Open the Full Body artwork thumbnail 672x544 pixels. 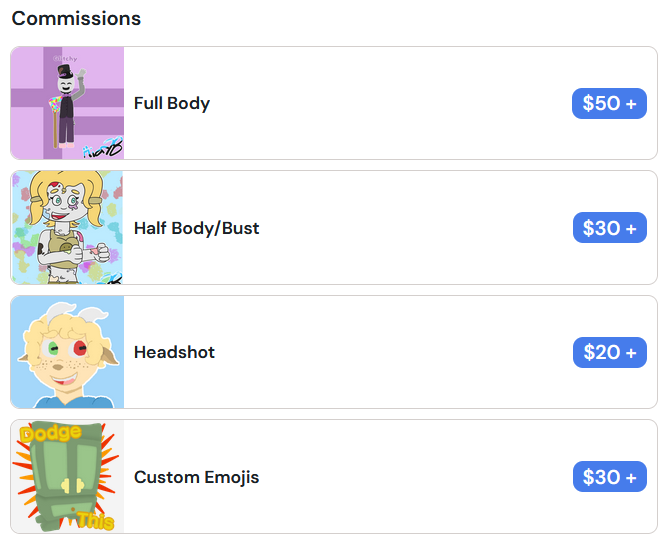click(67, 103)
